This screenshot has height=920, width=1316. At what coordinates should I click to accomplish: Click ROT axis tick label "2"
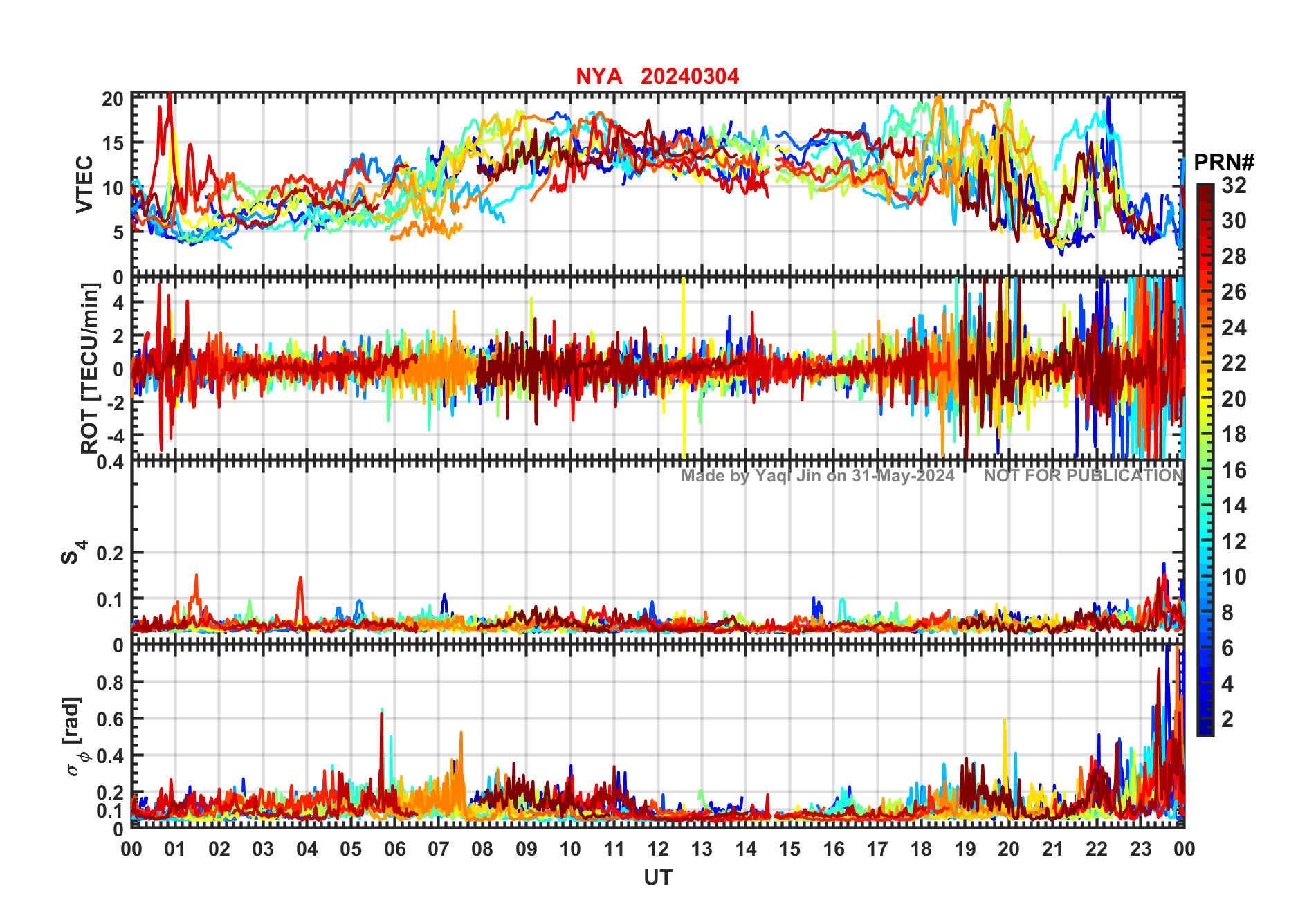pyautogui.click(x=118, y=336)
